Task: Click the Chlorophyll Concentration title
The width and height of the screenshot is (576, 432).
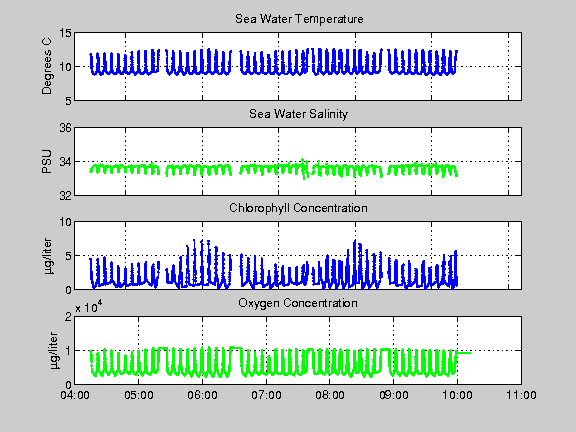Action: point(298,208)
